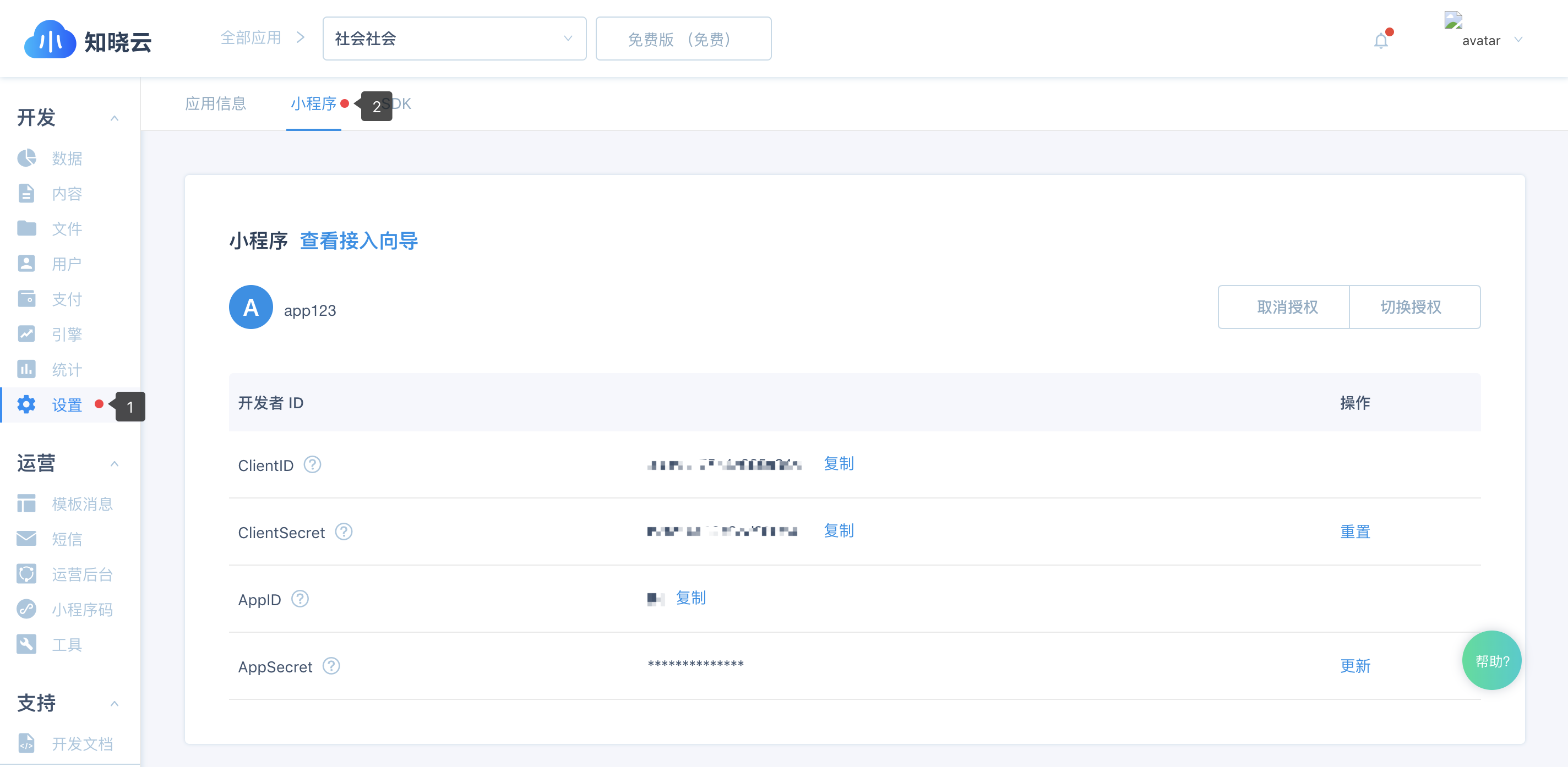1568x767 pixels.
Task: Click the notification bell icon
Action: click(1380, 41)
